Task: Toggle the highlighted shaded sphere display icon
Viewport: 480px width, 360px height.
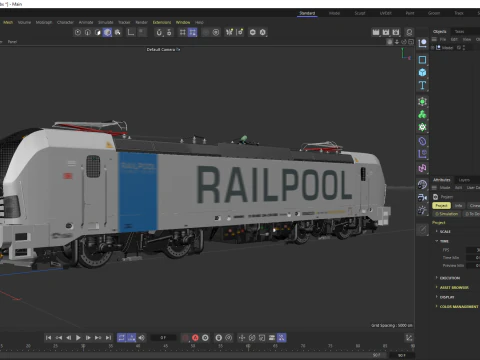Action: 107,32
